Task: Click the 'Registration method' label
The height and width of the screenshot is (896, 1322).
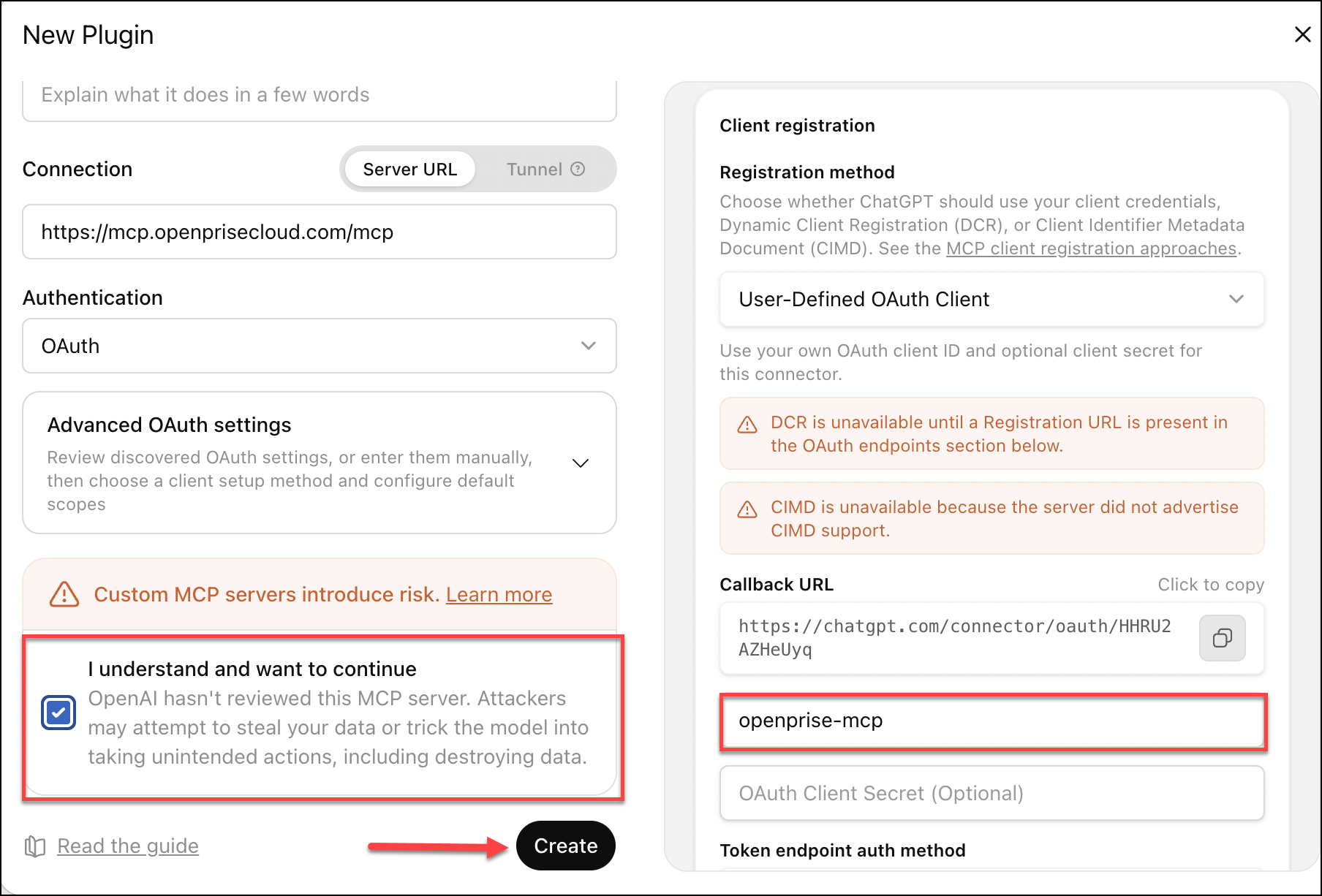Action: click(x=807, y=172)
